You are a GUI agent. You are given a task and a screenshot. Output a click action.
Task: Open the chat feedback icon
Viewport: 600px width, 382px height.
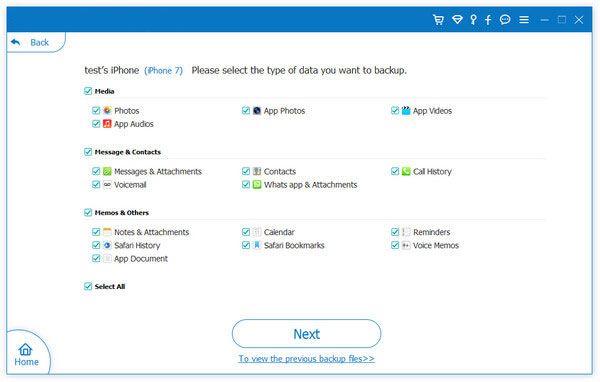[505, 20]
